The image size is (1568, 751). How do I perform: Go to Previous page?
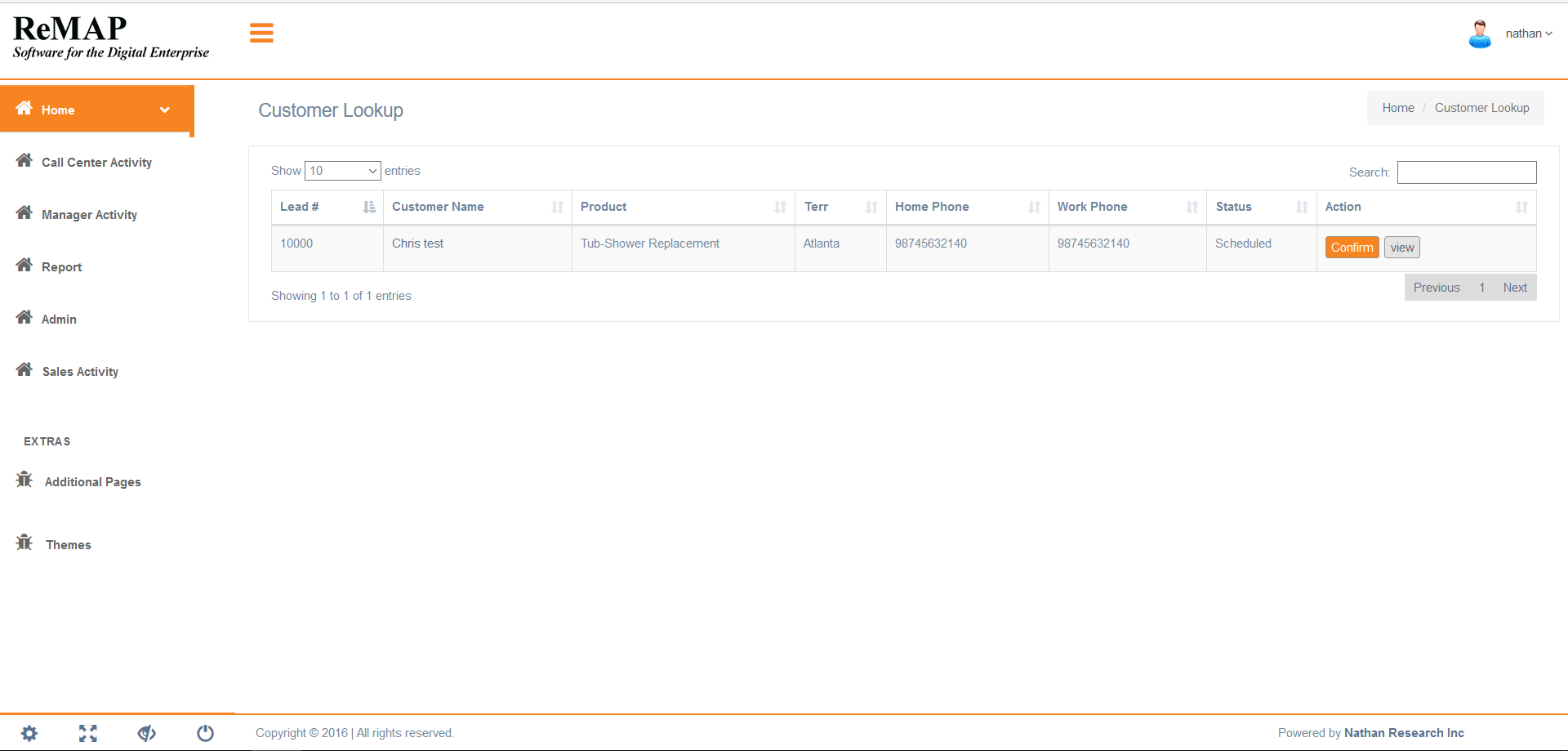[x=1437, y=288]
